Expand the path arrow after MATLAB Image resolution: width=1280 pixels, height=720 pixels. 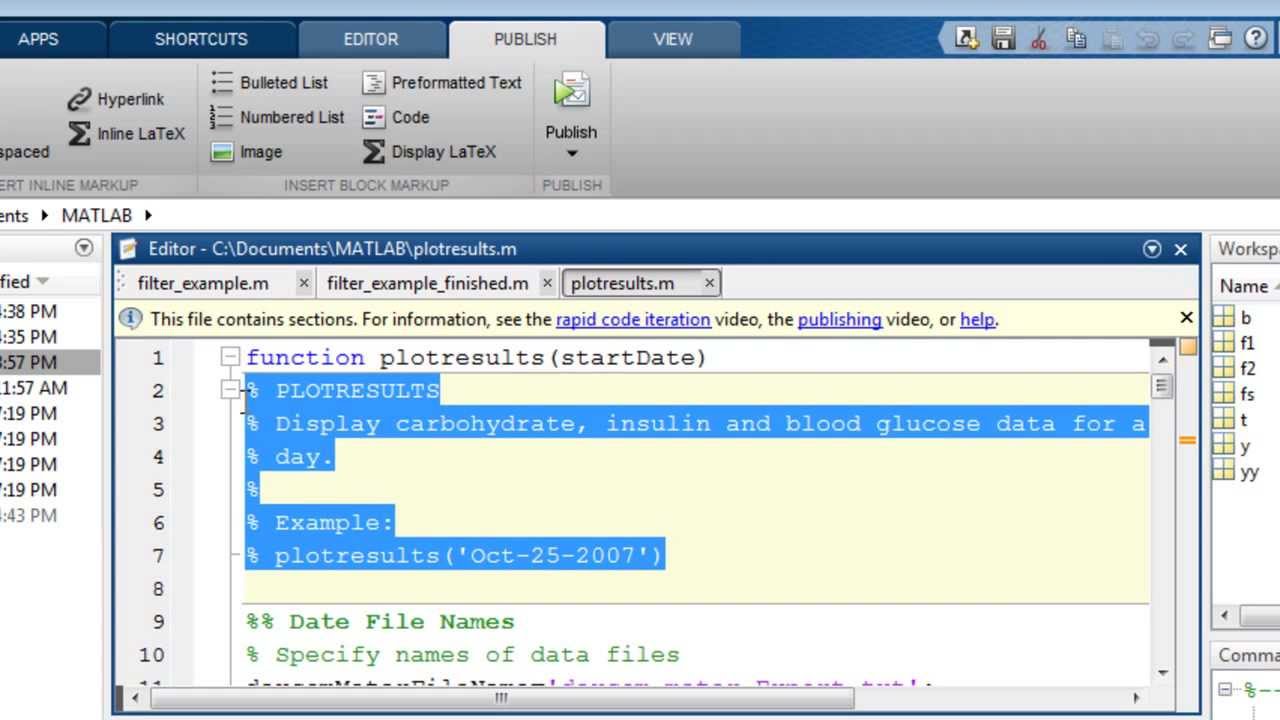[x=149, y=215]
